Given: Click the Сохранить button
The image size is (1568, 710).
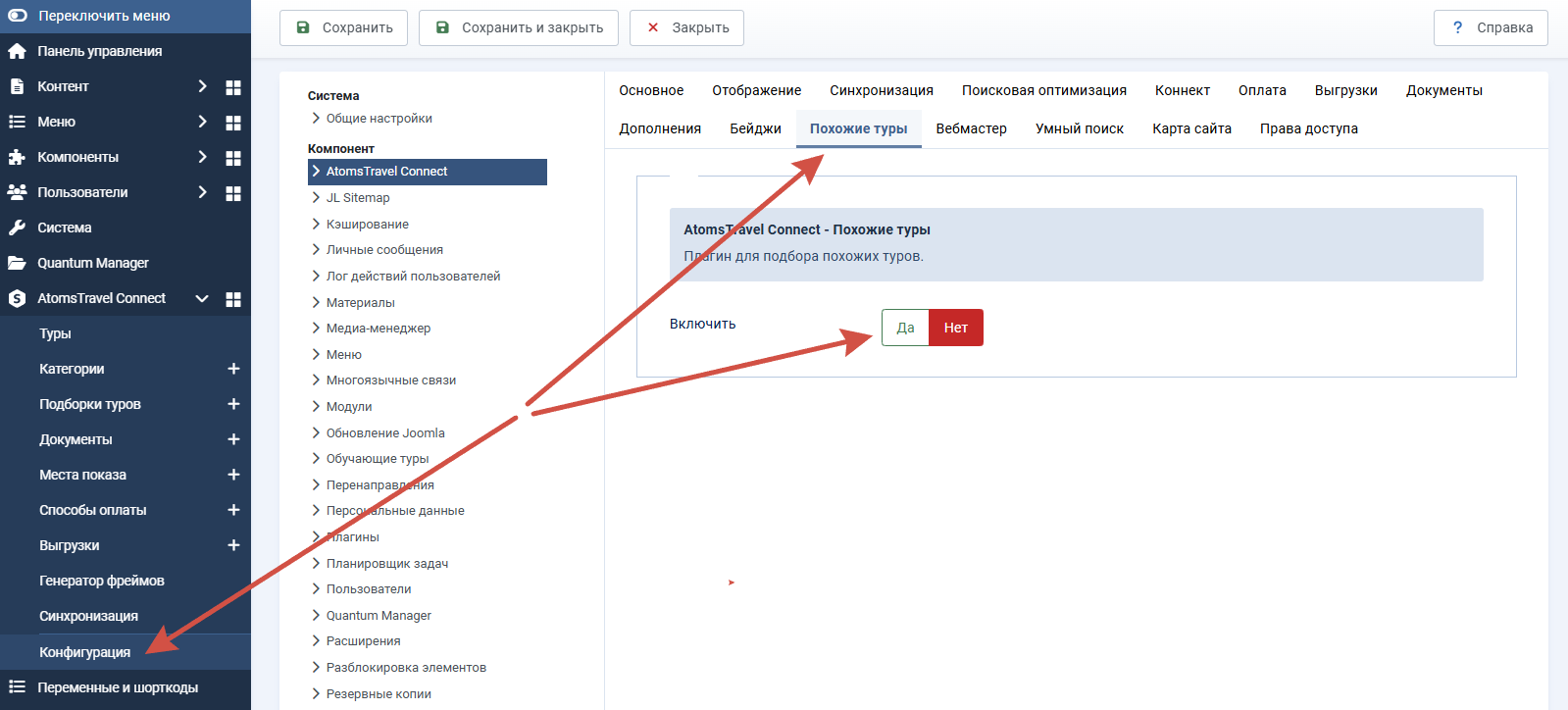Looking at the screenshot, I should 344,27.
